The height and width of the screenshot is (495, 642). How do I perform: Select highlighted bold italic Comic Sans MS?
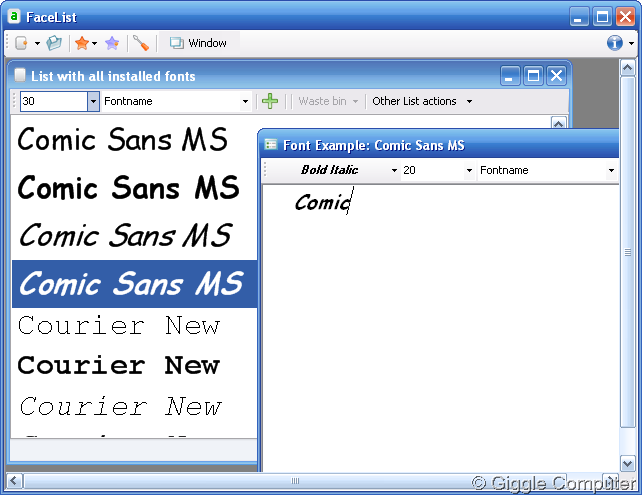pyautogui.click(x=134, y=284)
